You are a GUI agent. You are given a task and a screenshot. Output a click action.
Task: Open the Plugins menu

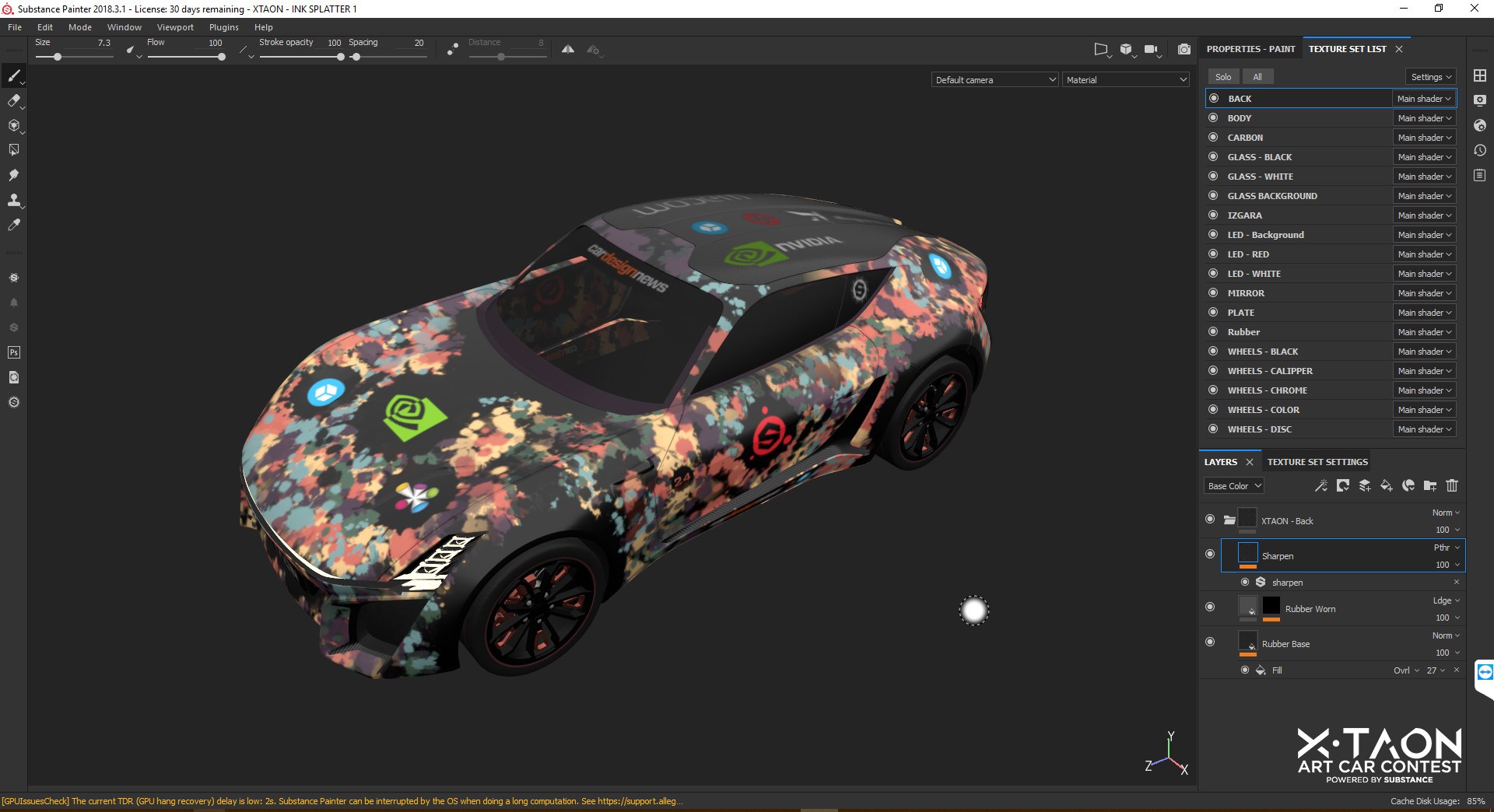click(x=223, y=27)
